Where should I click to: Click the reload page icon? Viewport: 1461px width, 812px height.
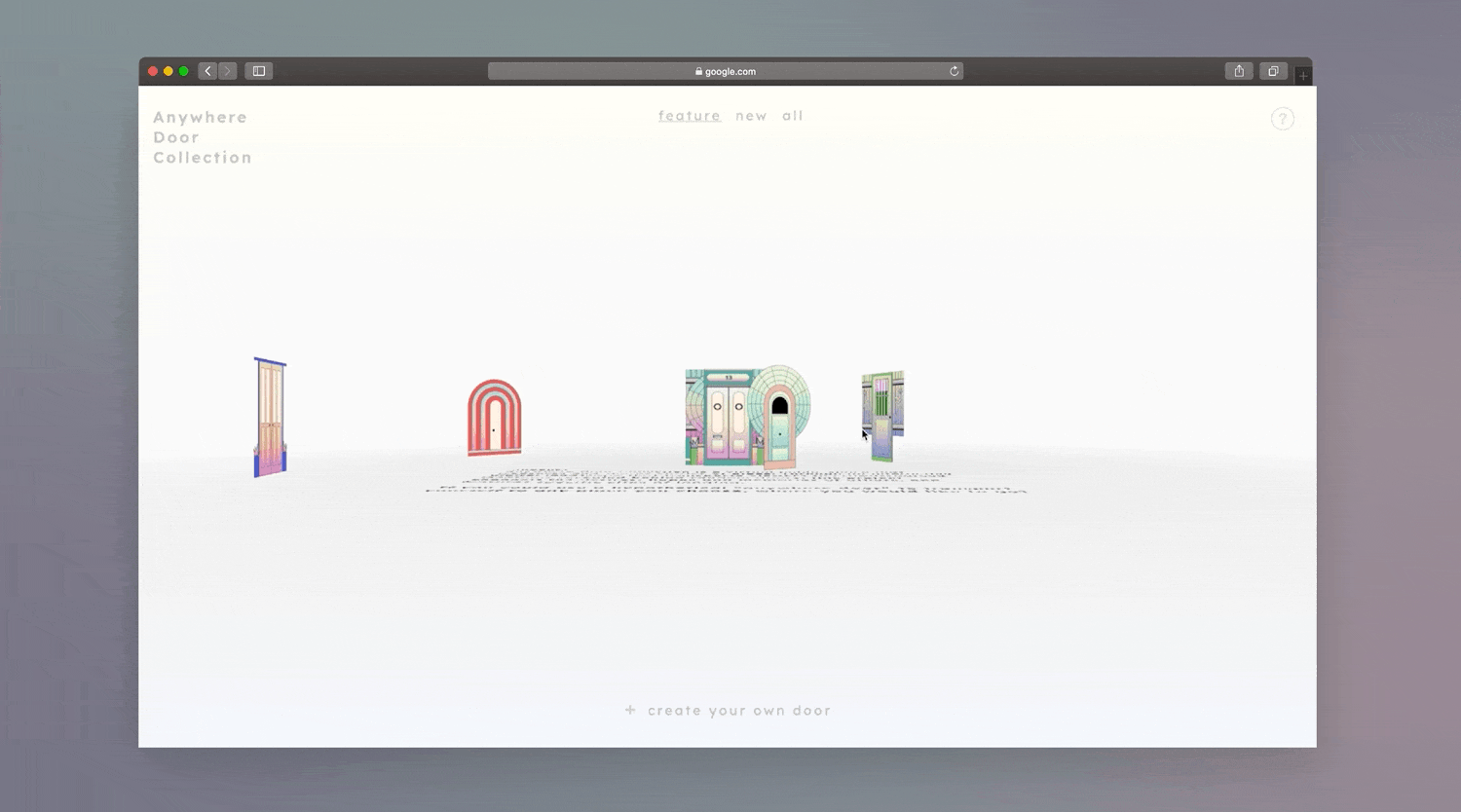[x=955, y=71]
